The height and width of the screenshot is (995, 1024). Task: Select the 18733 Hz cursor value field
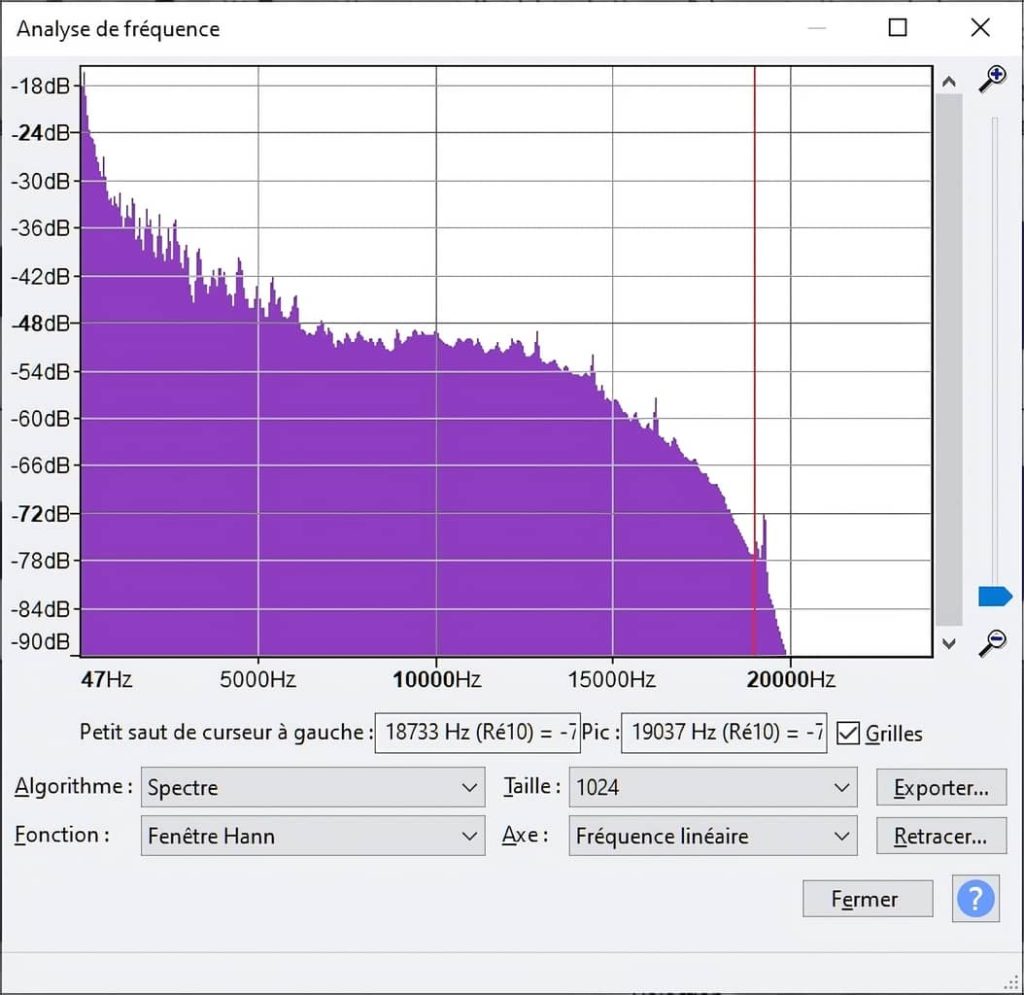[x=478, y=733]
